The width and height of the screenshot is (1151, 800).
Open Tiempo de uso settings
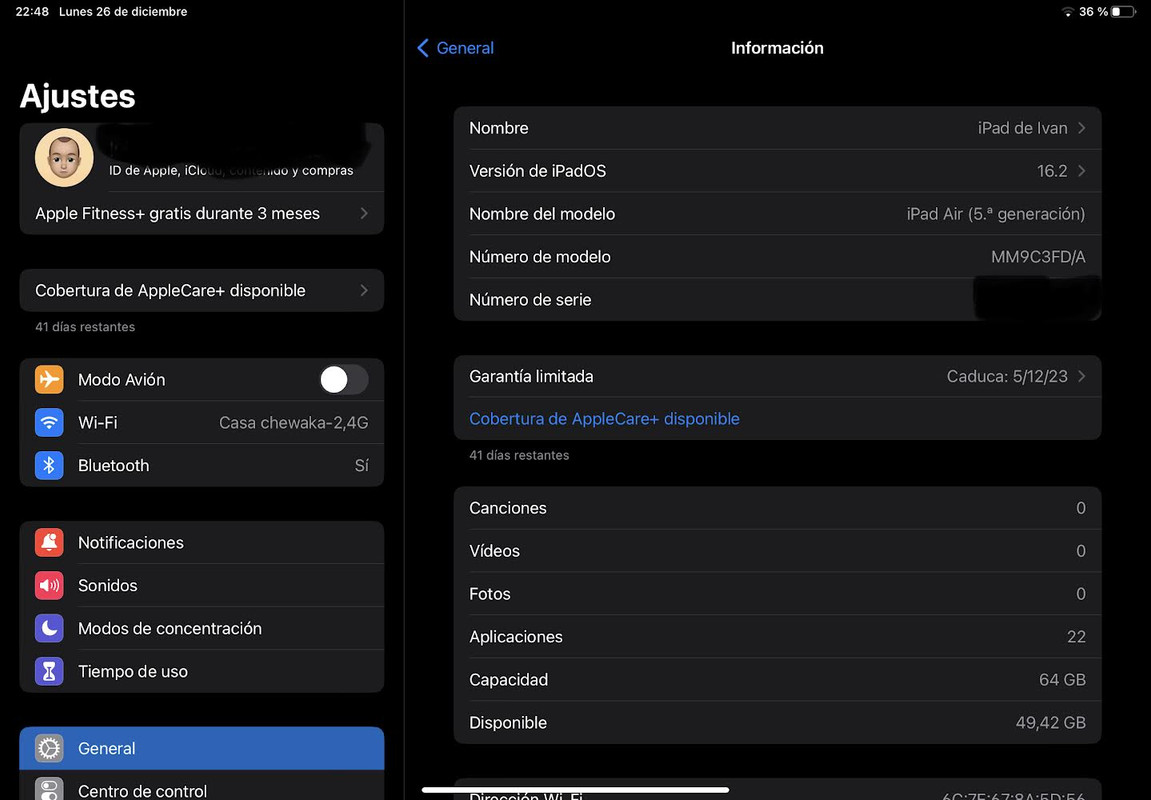[x=202, y=671]
